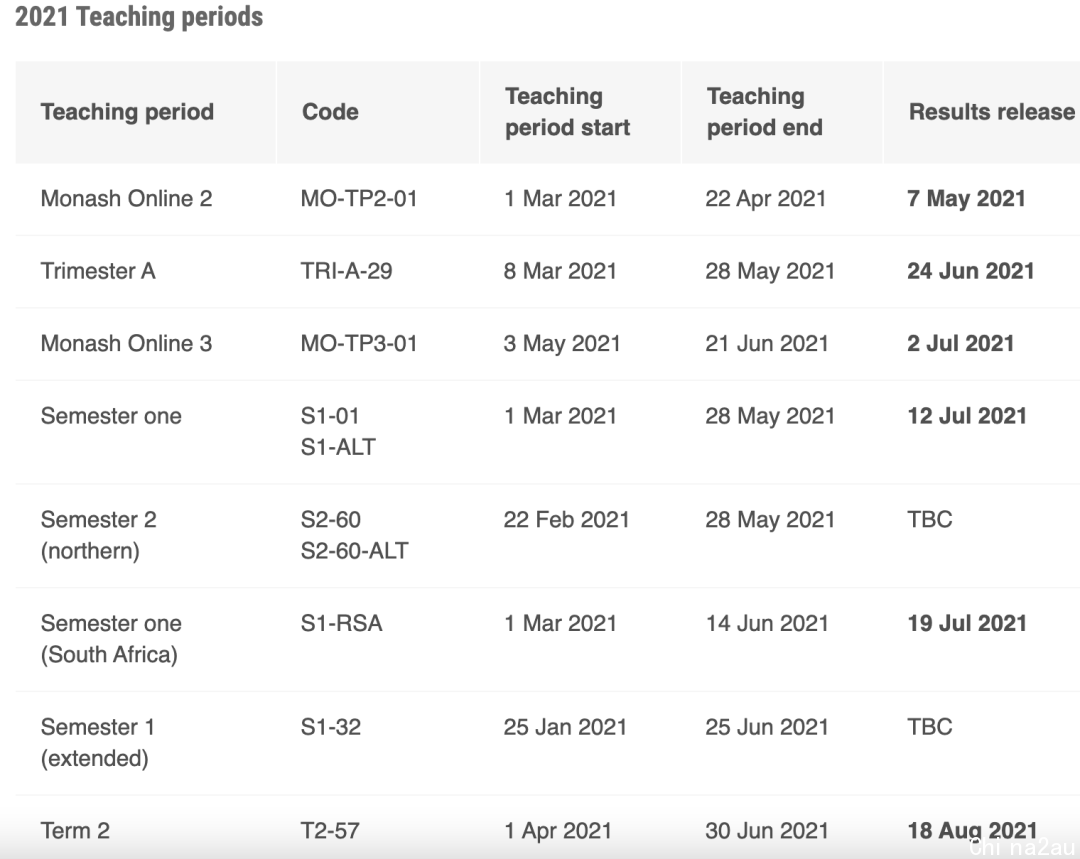Click the Code column header
Image resolution: width=1080 pixels, height=859 pixels.
[330, 112]
